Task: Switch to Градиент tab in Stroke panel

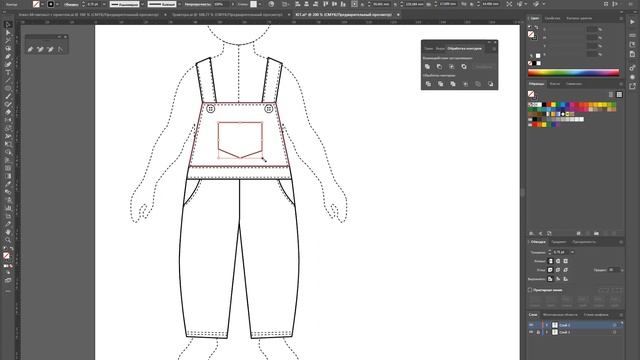Action: [x=558, y=242]
